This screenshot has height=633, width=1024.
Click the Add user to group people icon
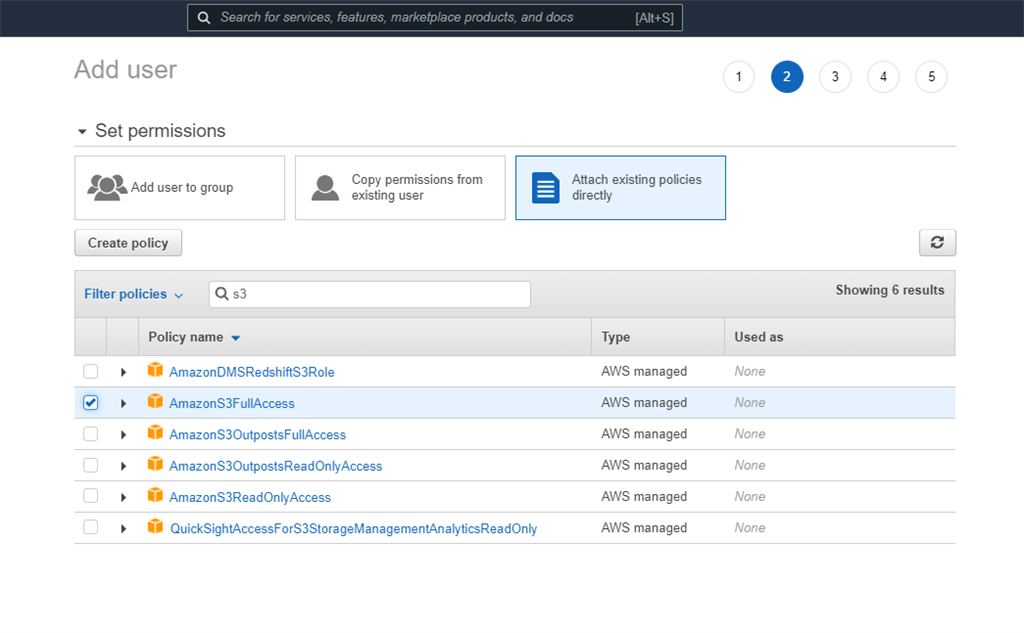(107, 187)
